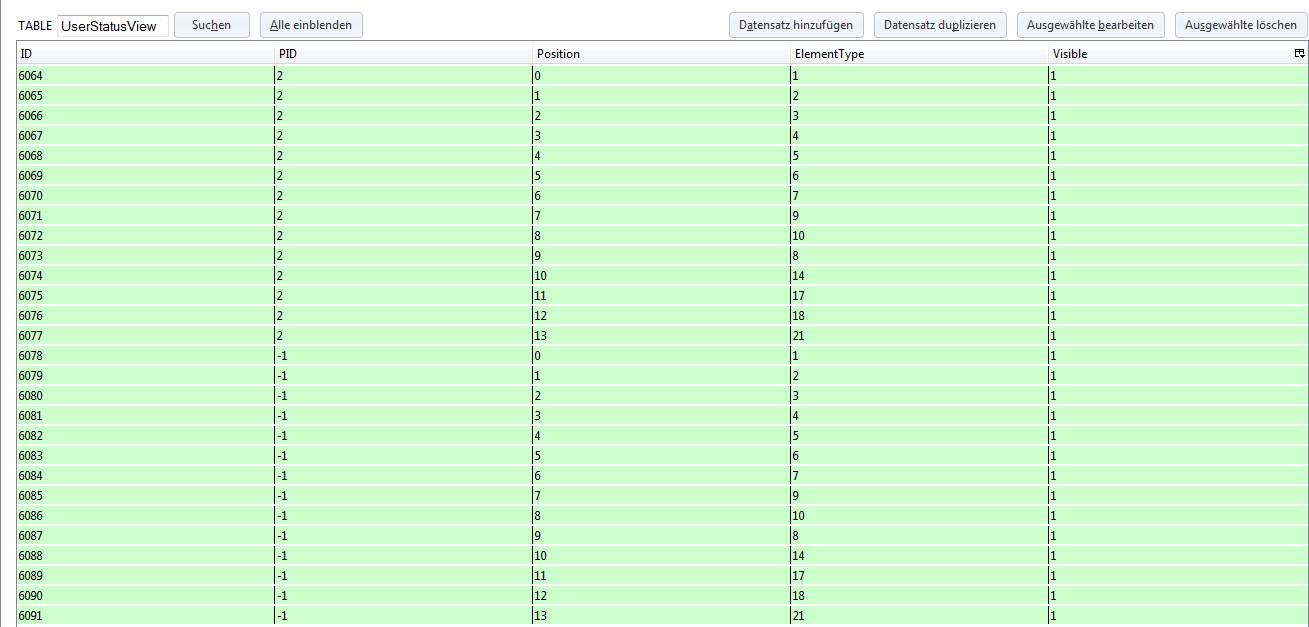Image resolution: width=1309 pixels, height=627 pixels.
Task: Select row with ID 6090
Action: (661, 596)
